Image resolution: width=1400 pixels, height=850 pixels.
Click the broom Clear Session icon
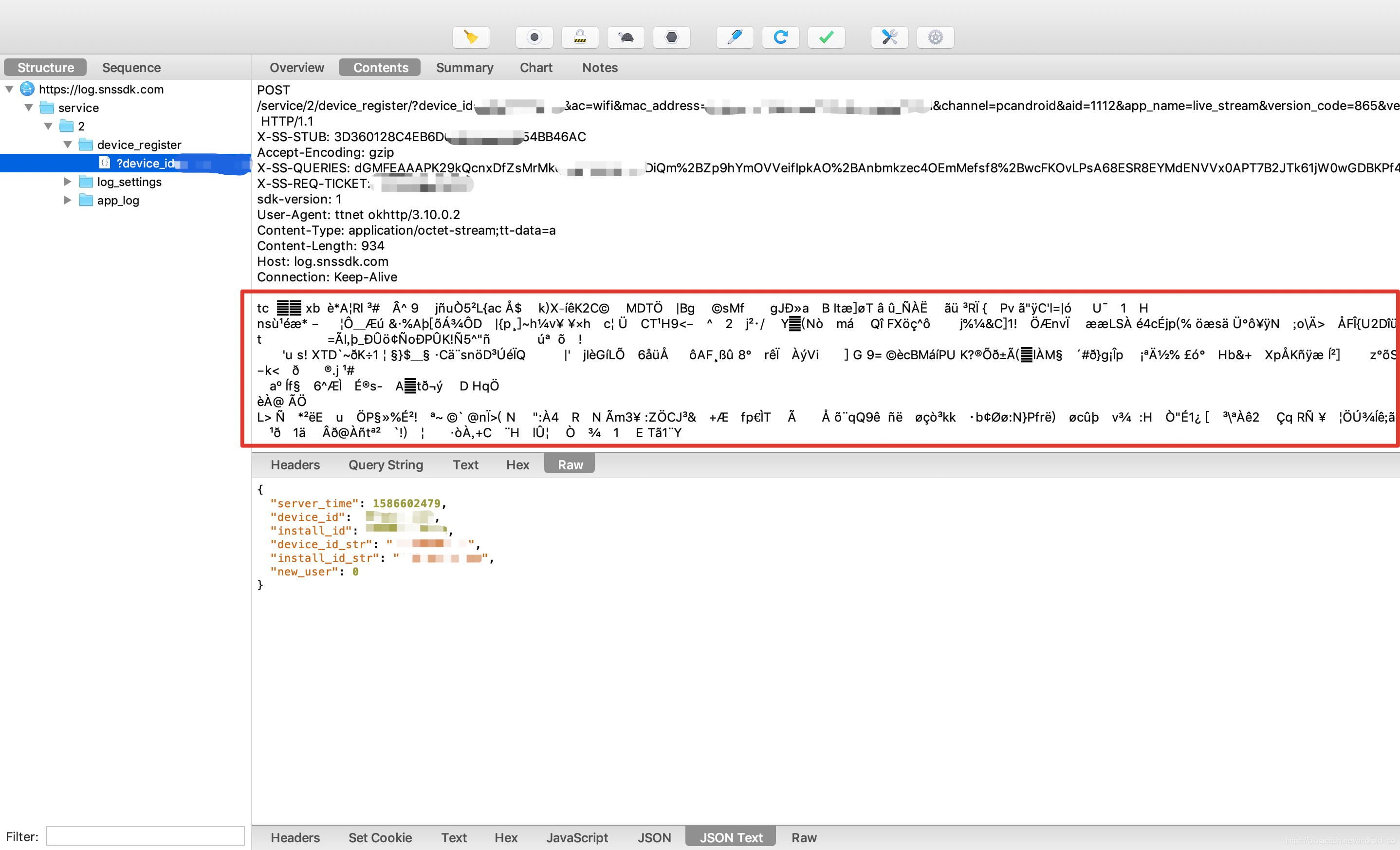[470, 37]
